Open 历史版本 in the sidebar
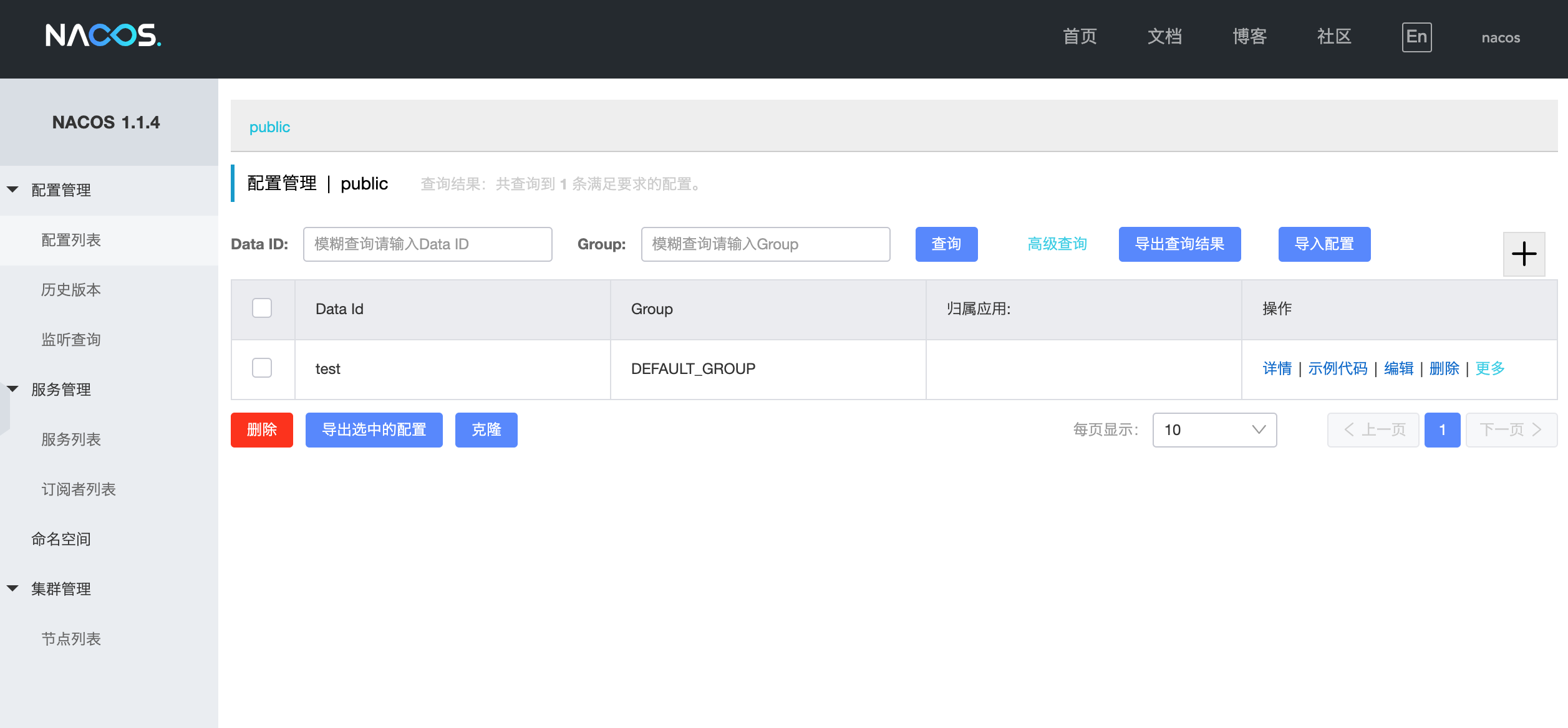Screen dimensions: 1568x728 click(71, 290)
